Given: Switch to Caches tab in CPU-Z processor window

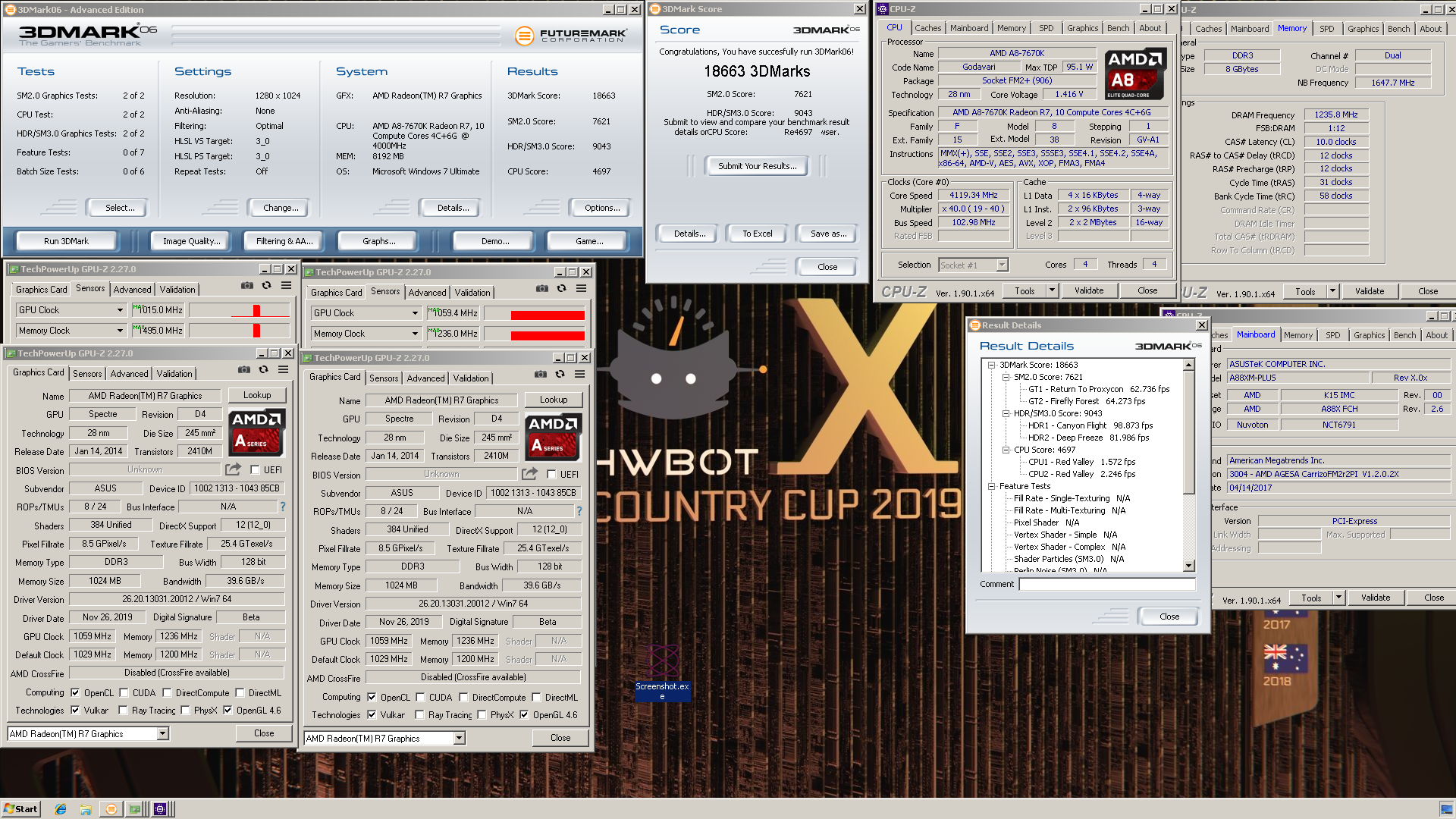Looking at the screenshot, I should point(927,28).
